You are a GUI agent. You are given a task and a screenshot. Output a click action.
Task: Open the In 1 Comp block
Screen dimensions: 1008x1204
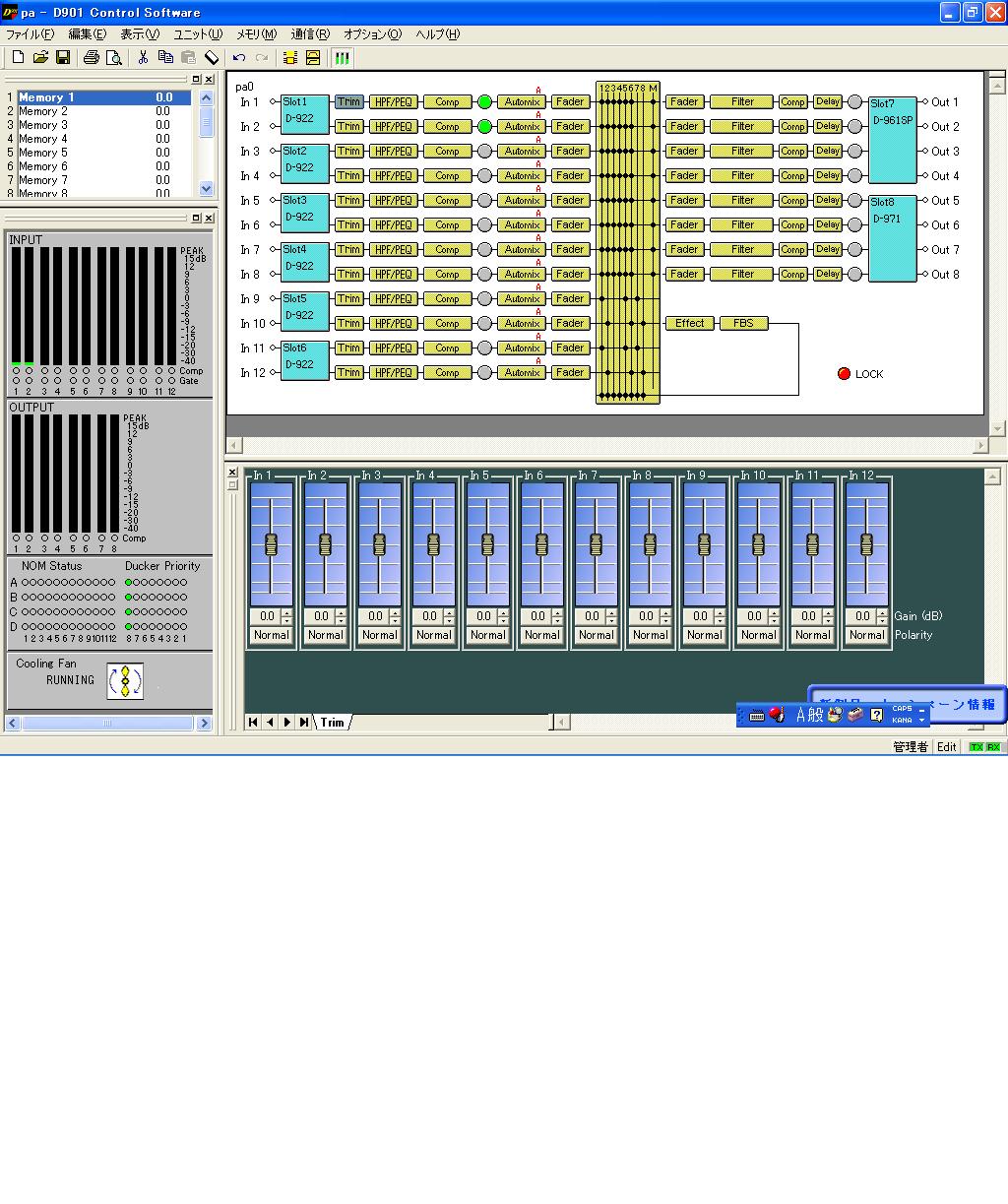tap(447, 101)
